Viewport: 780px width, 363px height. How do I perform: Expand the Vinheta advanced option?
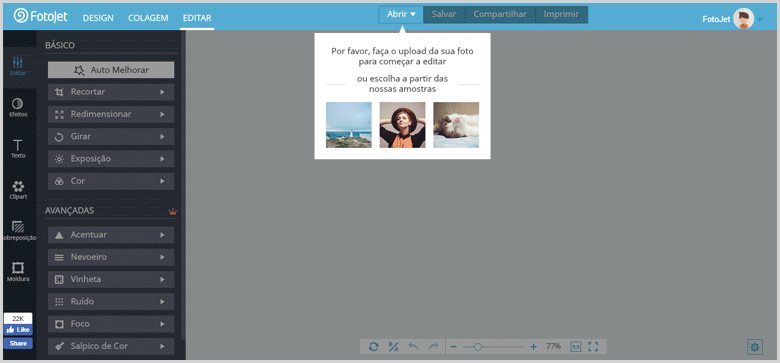(111, 279)
